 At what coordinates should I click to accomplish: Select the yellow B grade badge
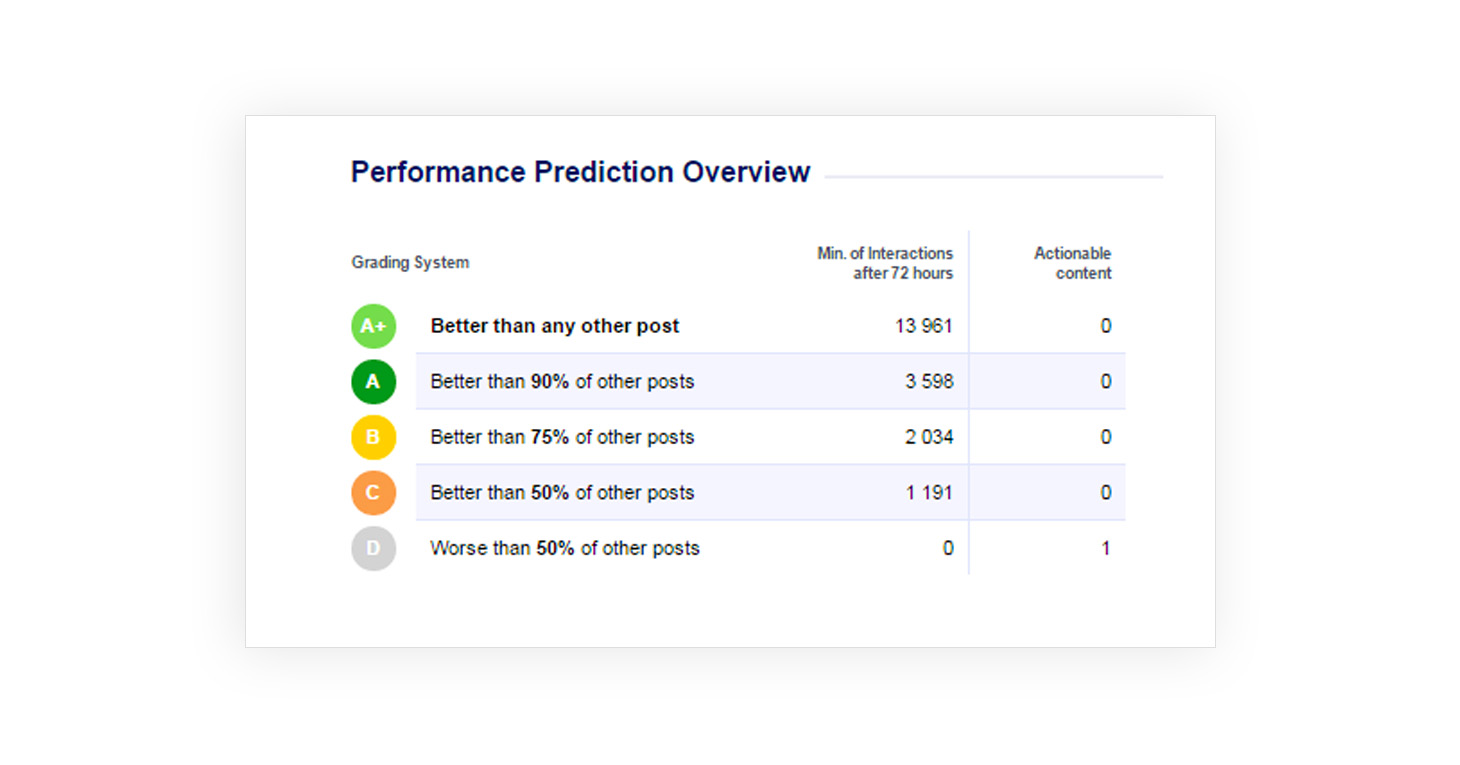click(x=373, y=437)
